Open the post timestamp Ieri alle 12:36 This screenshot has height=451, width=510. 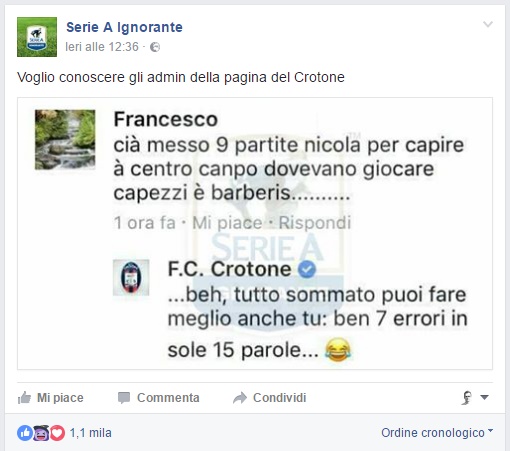click(102, 47)
